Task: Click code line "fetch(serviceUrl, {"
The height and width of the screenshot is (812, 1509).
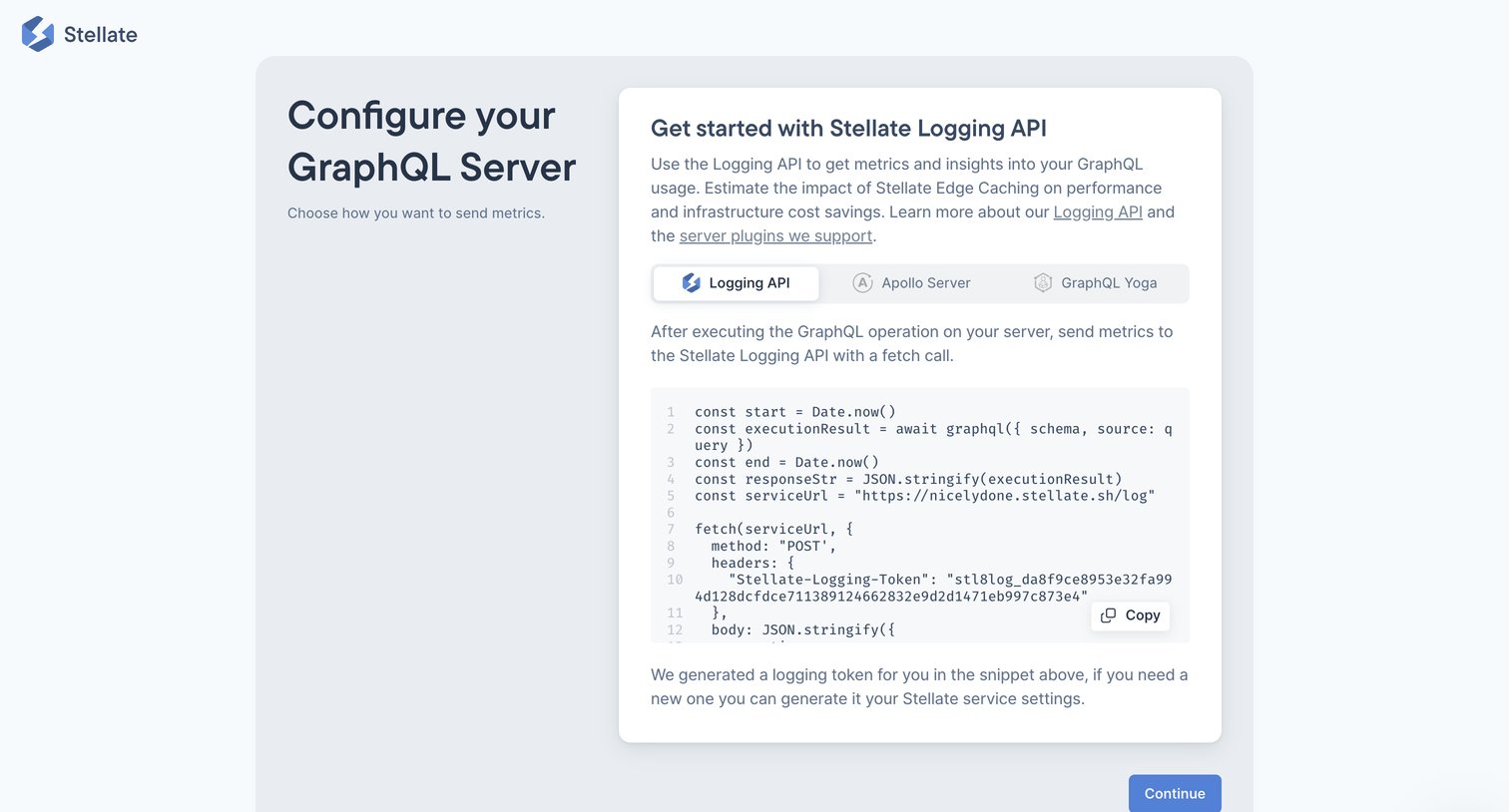Action: pyautogui.click(x=774, y=529)
